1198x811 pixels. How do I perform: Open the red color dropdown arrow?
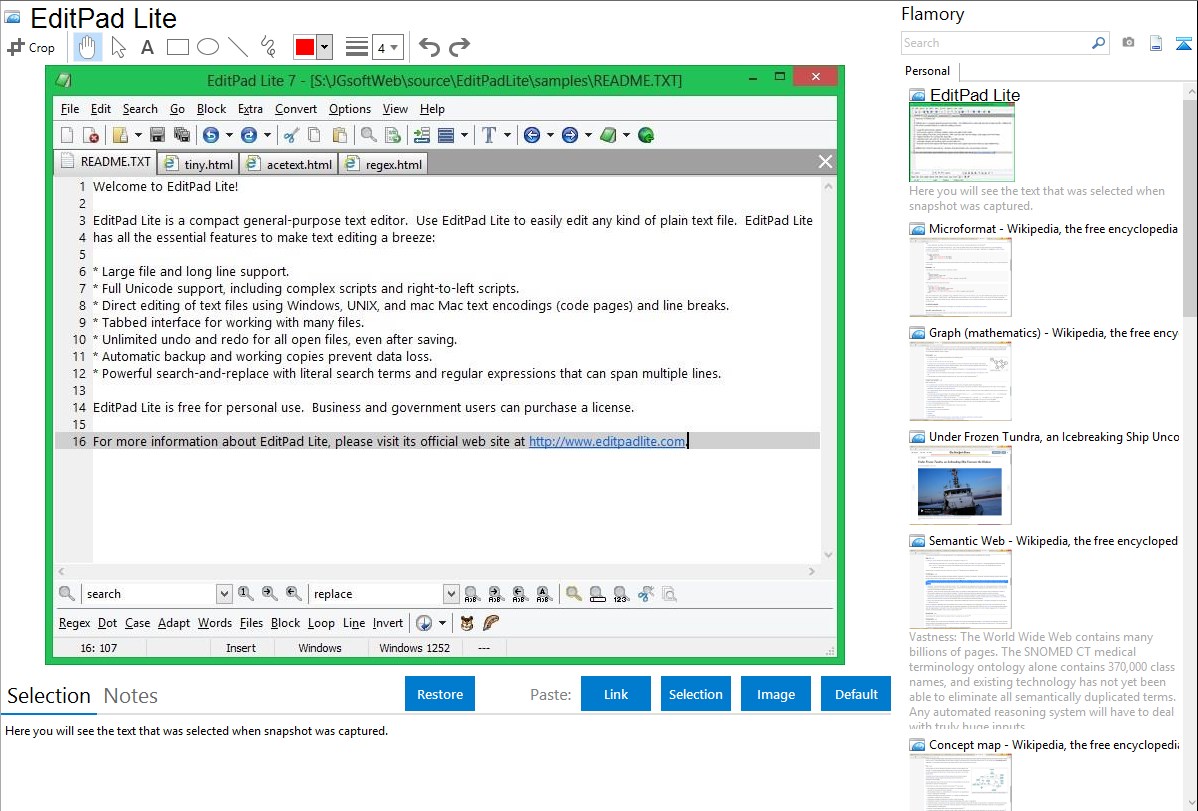point(325,47)
